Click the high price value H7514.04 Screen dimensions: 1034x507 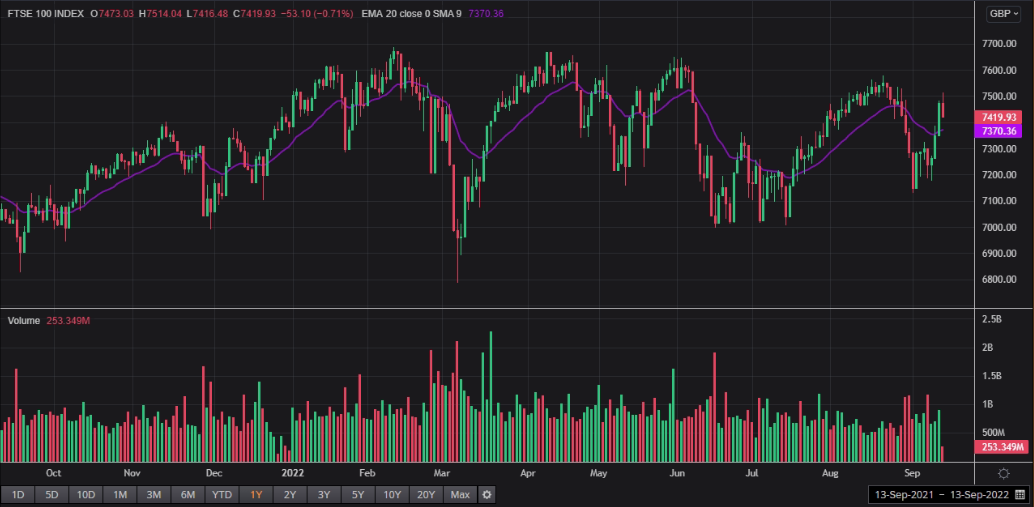[x=161, y=14]
